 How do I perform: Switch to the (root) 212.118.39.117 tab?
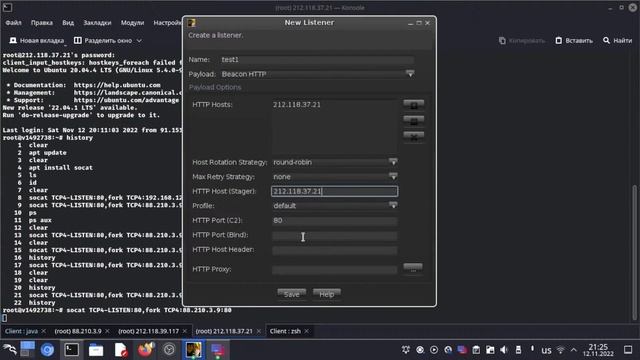coord(149,331)
